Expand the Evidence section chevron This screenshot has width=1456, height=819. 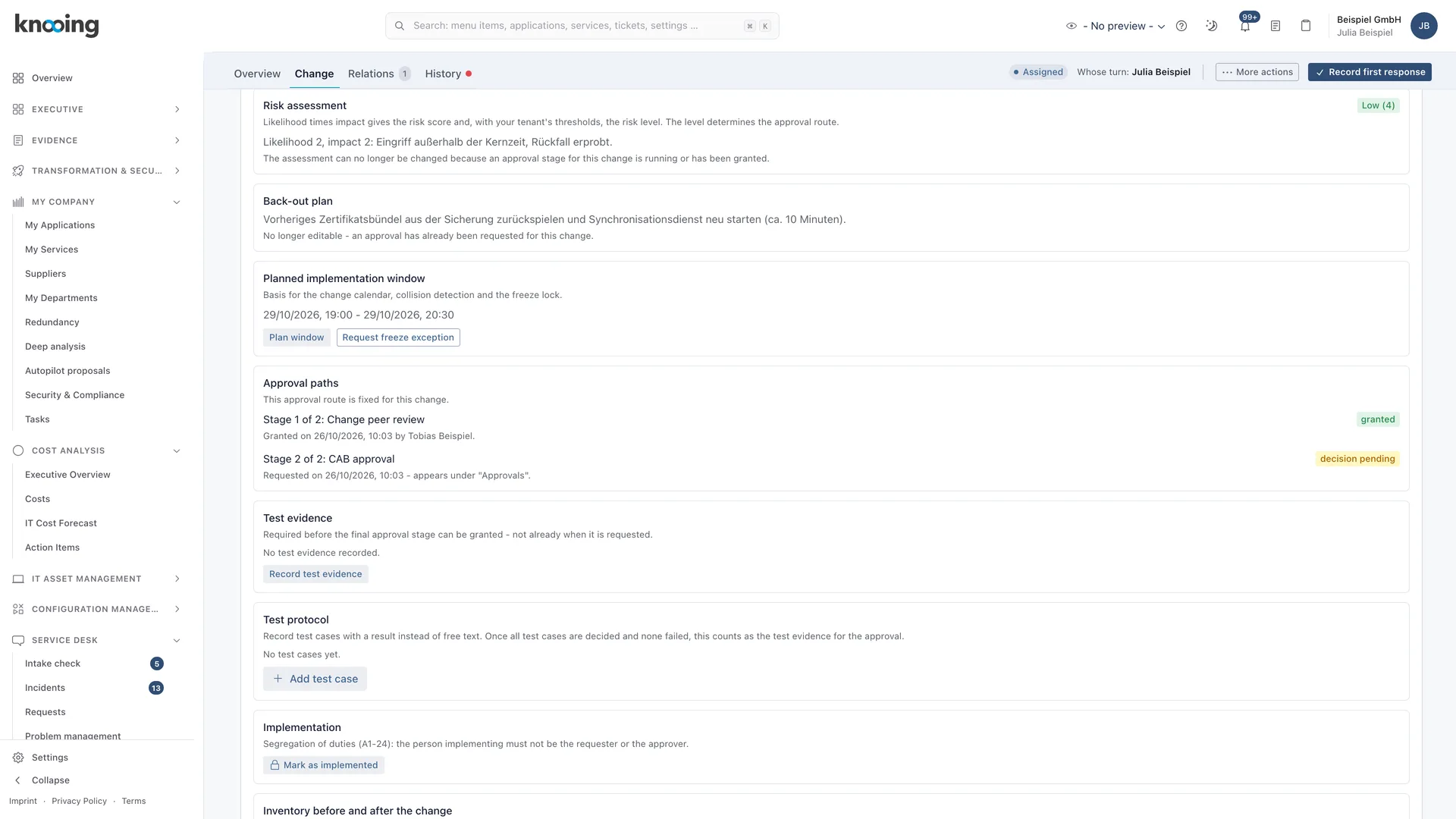pyautogui.click(x=177, y=140)
